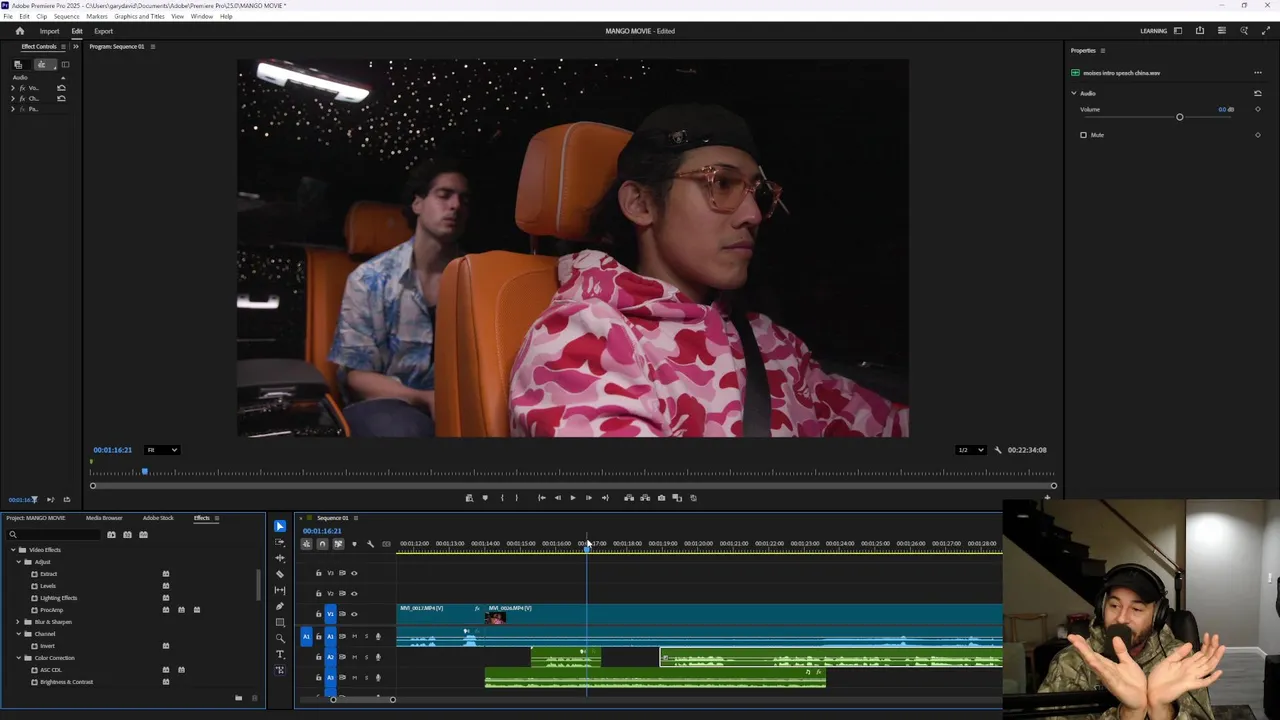Select the Pen tool
This screenshot has width=1280, height=720.
pos(280,606)
